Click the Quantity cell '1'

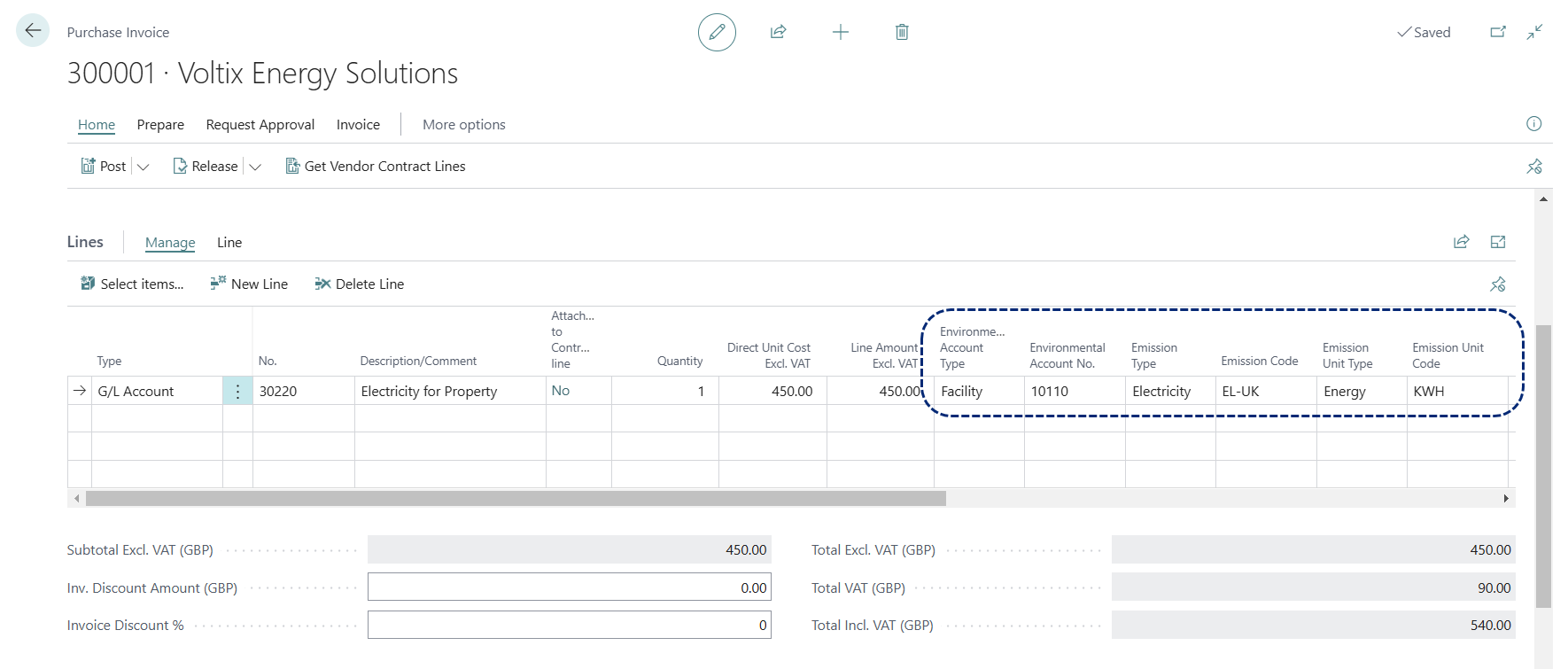pos(664,391)
